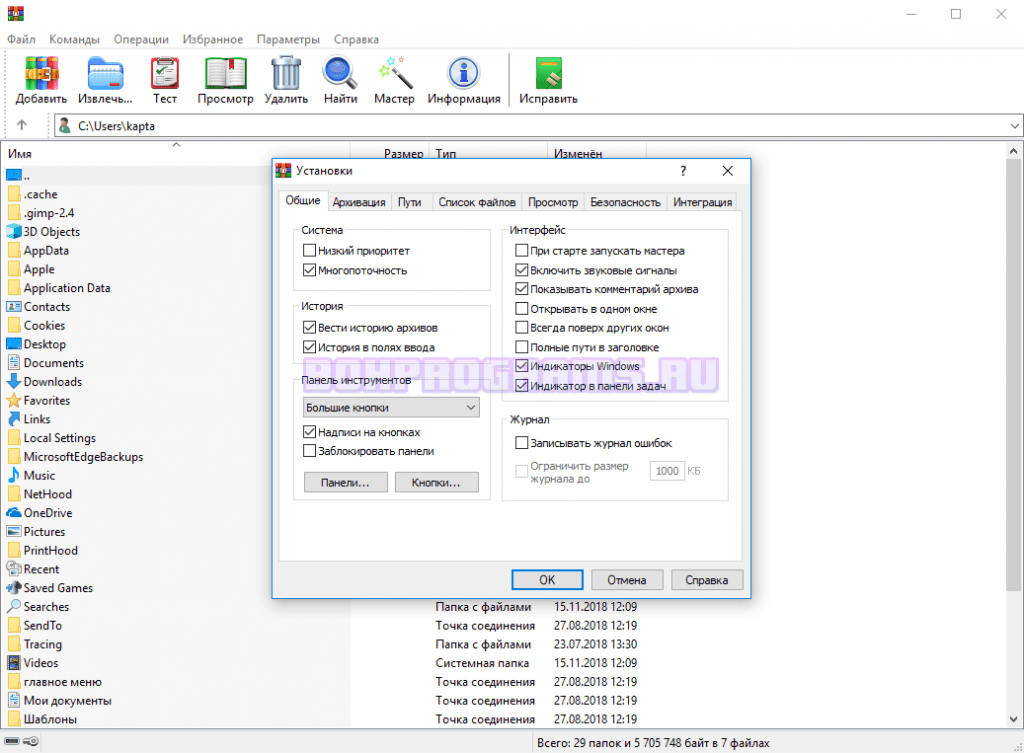1024x753 pixels.
Task: Open the Просмотр (View) toolbar icon
Action: tap(225, 75)
